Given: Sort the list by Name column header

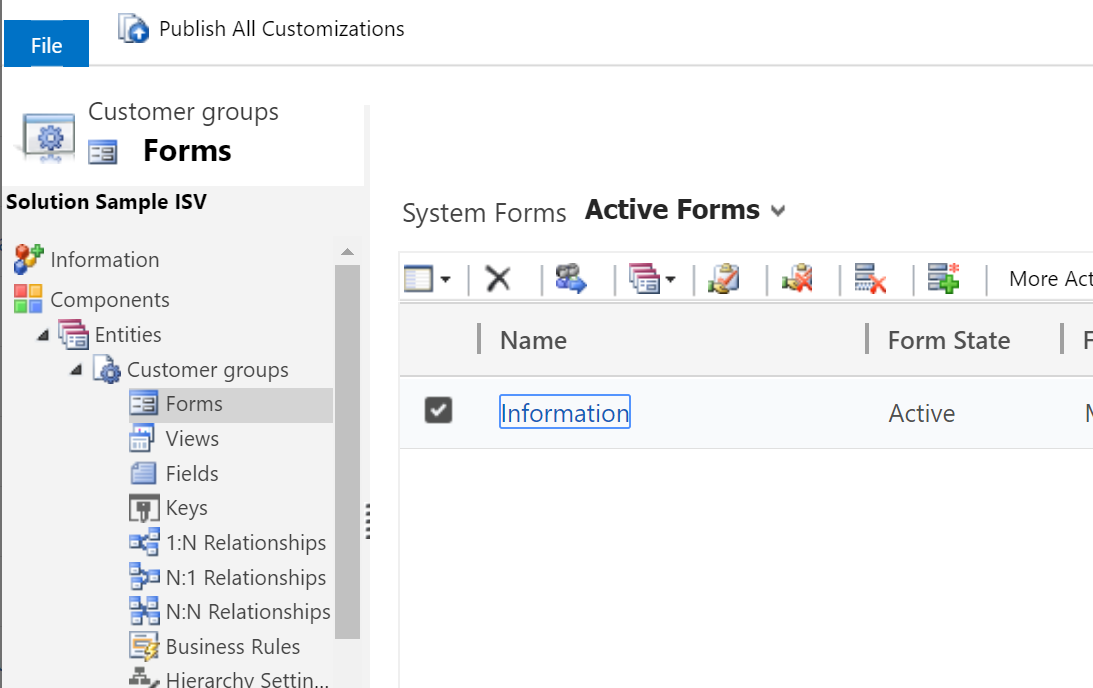Looking at the screenshot, I should coord(534,340).
